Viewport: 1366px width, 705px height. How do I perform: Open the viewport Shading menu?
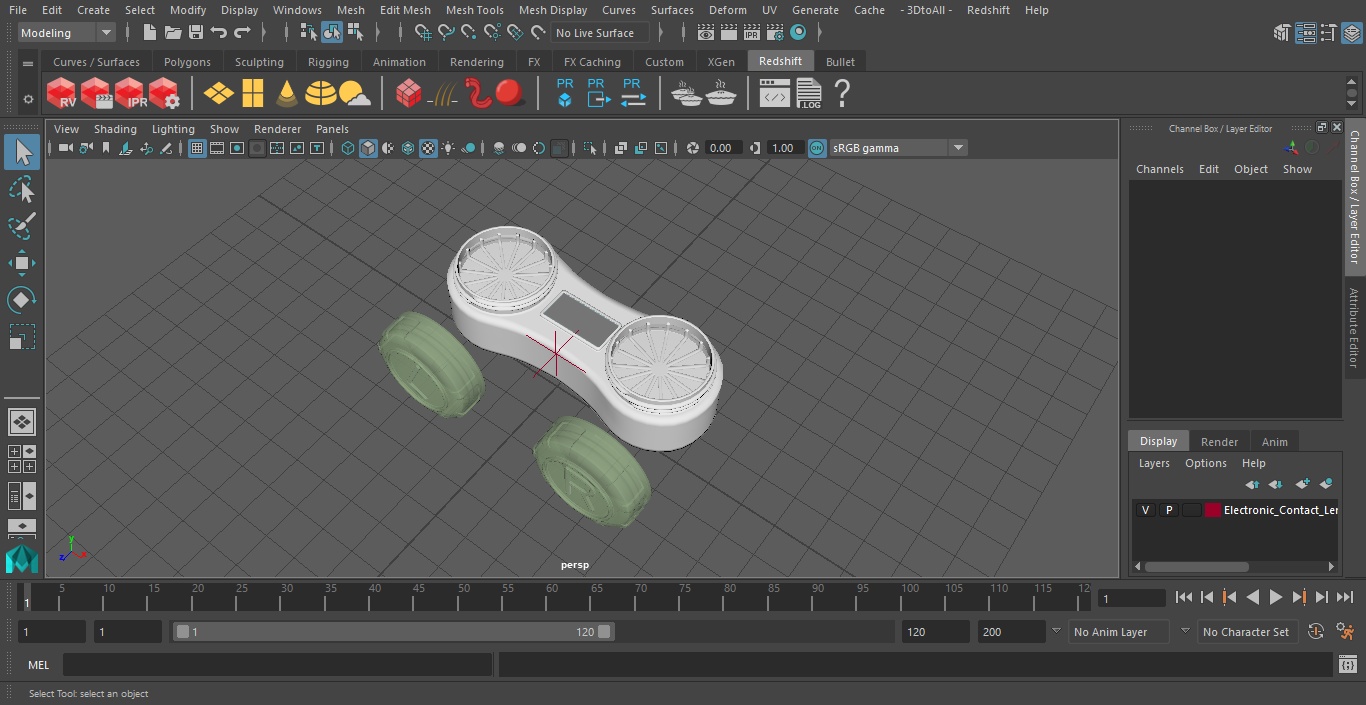pyautogui.click(x=115, y=129)
